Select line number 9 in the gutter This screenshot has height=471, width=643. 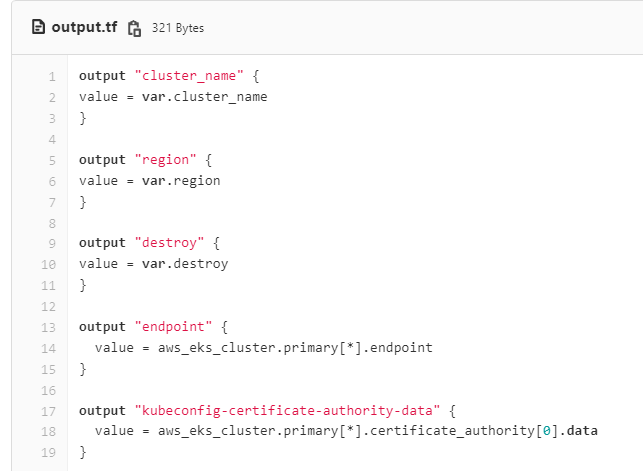51,243
